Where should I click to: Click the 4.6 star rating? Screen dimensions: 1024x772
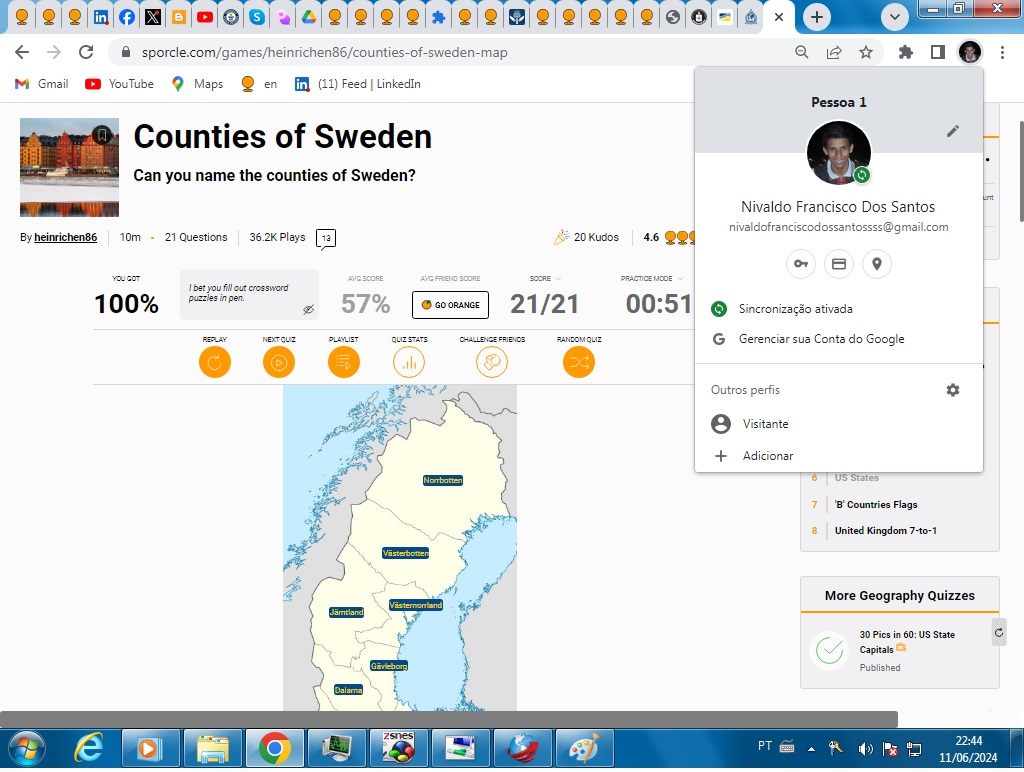(x=651, y=238)
